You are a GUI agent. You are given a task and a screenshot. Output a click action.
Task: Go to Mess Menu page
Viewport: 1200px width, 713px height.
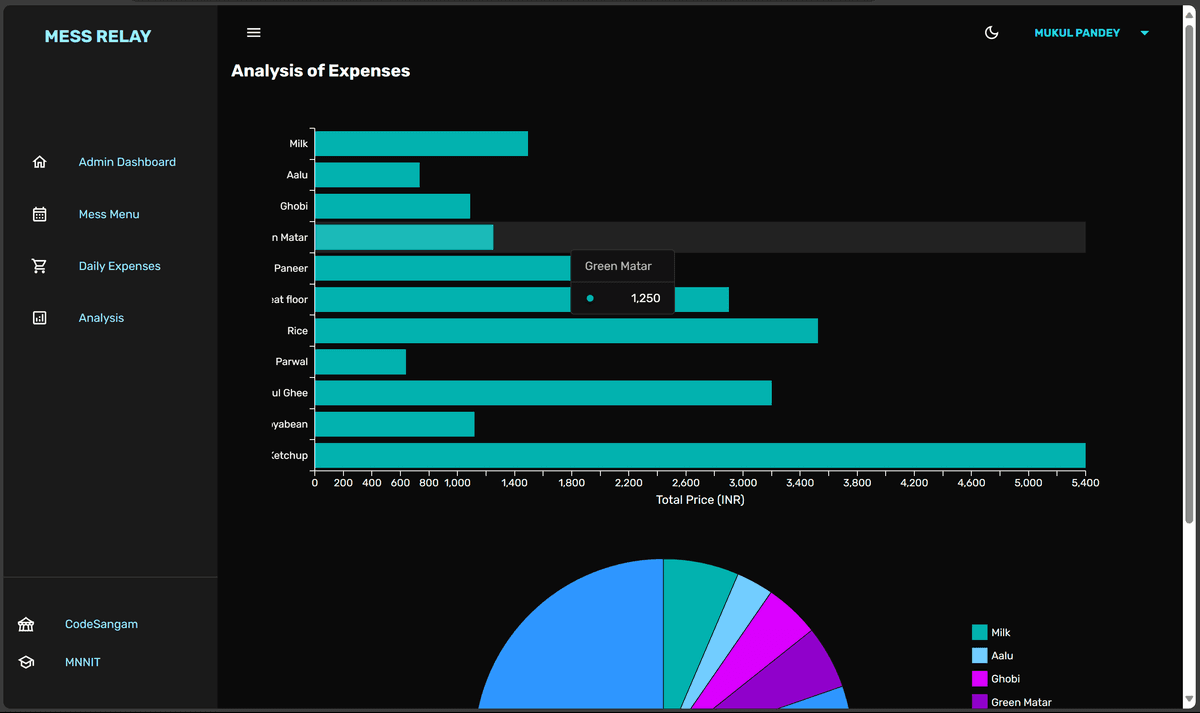(x=109, y=214)
